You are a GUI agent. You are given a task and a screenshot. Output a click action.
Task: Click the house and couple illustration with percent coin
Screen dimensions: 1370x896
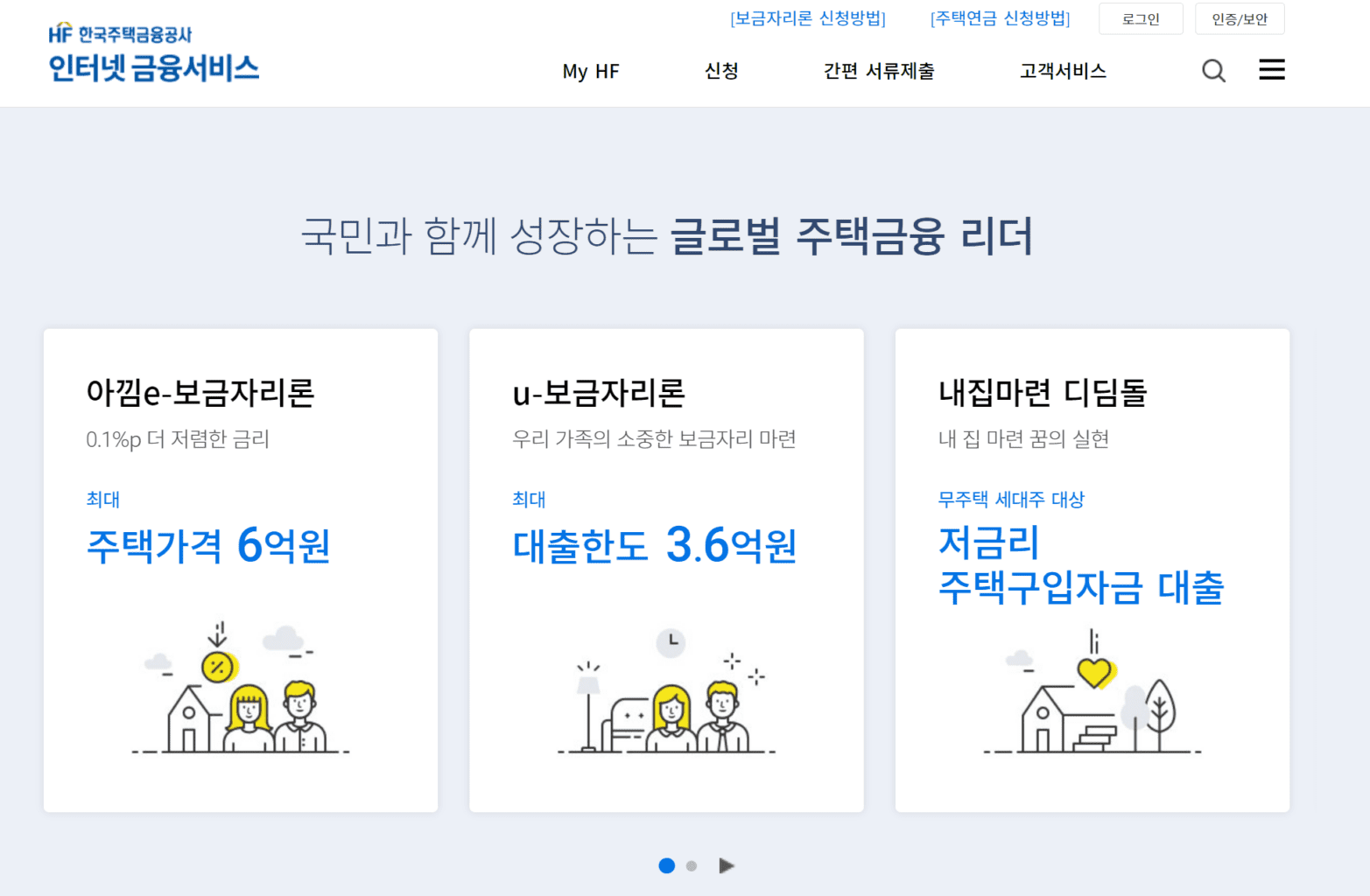point(241,687)
